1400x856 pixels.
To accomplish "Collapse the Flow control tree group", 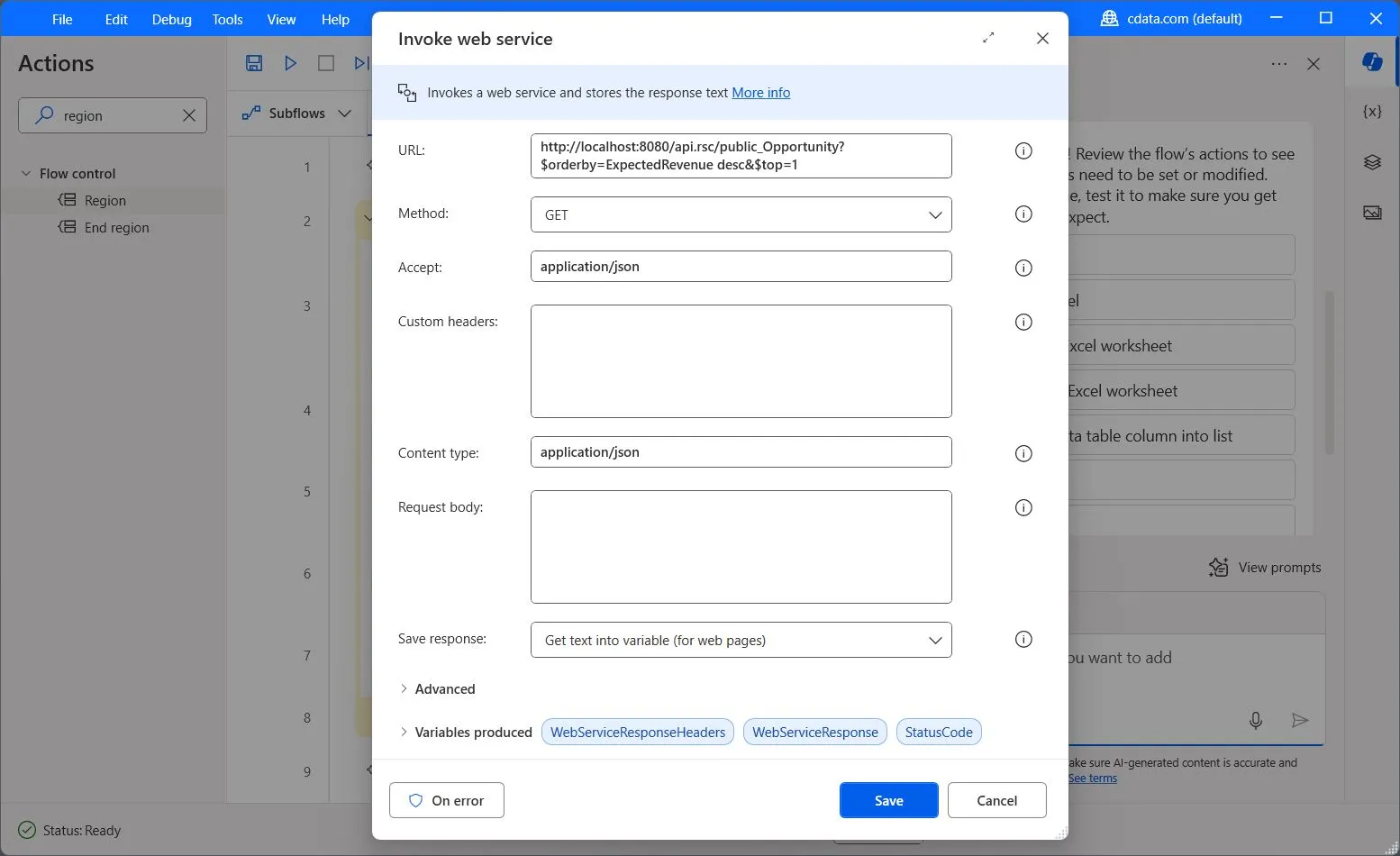I will point(26,173).
